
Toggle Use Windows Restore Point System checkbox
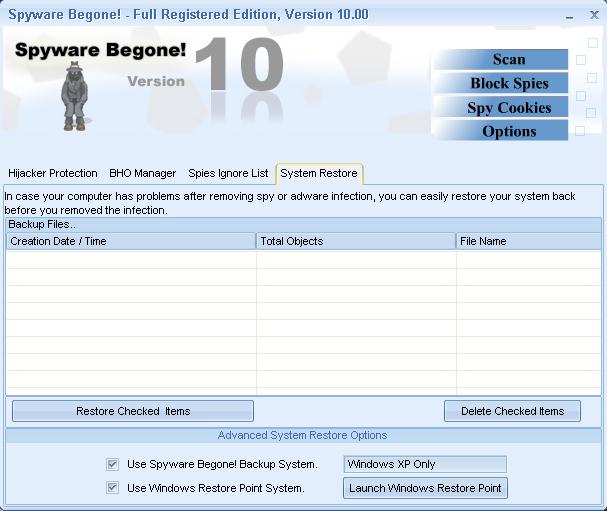(112, 488)
